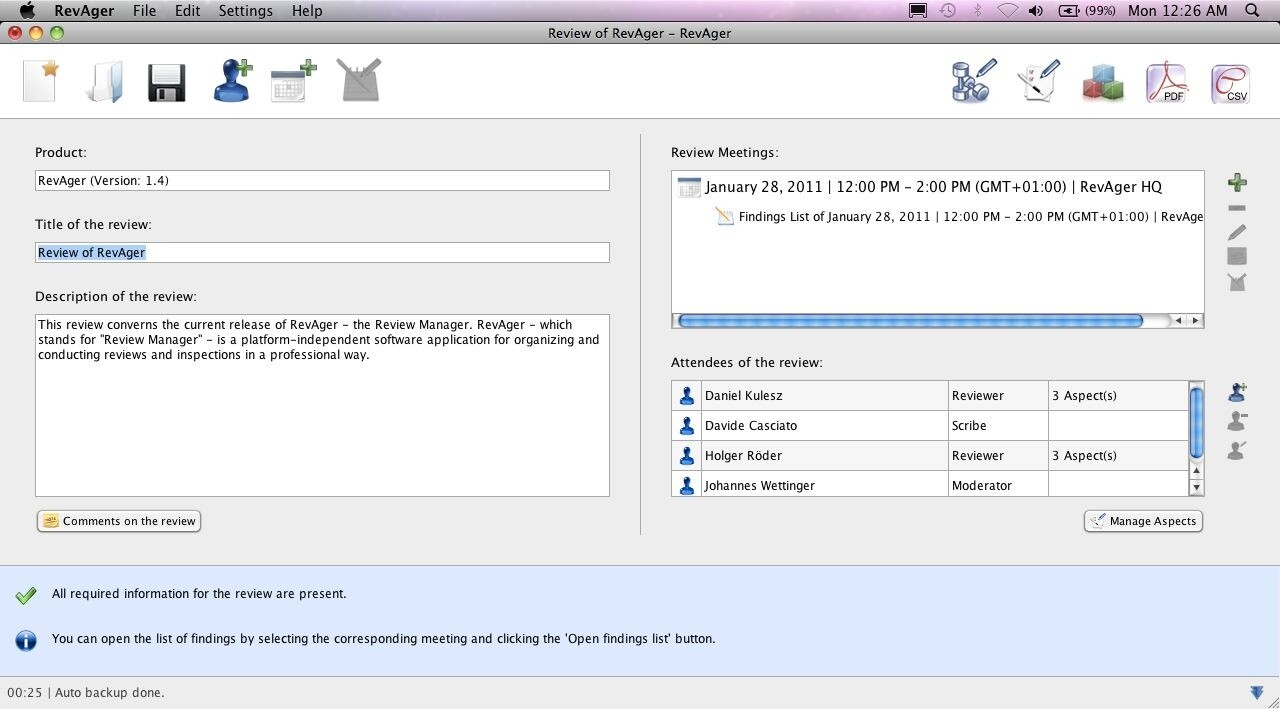Click inside the Description of the review text area
This screenshot has width=1280, height=709.
coord(322,406)
